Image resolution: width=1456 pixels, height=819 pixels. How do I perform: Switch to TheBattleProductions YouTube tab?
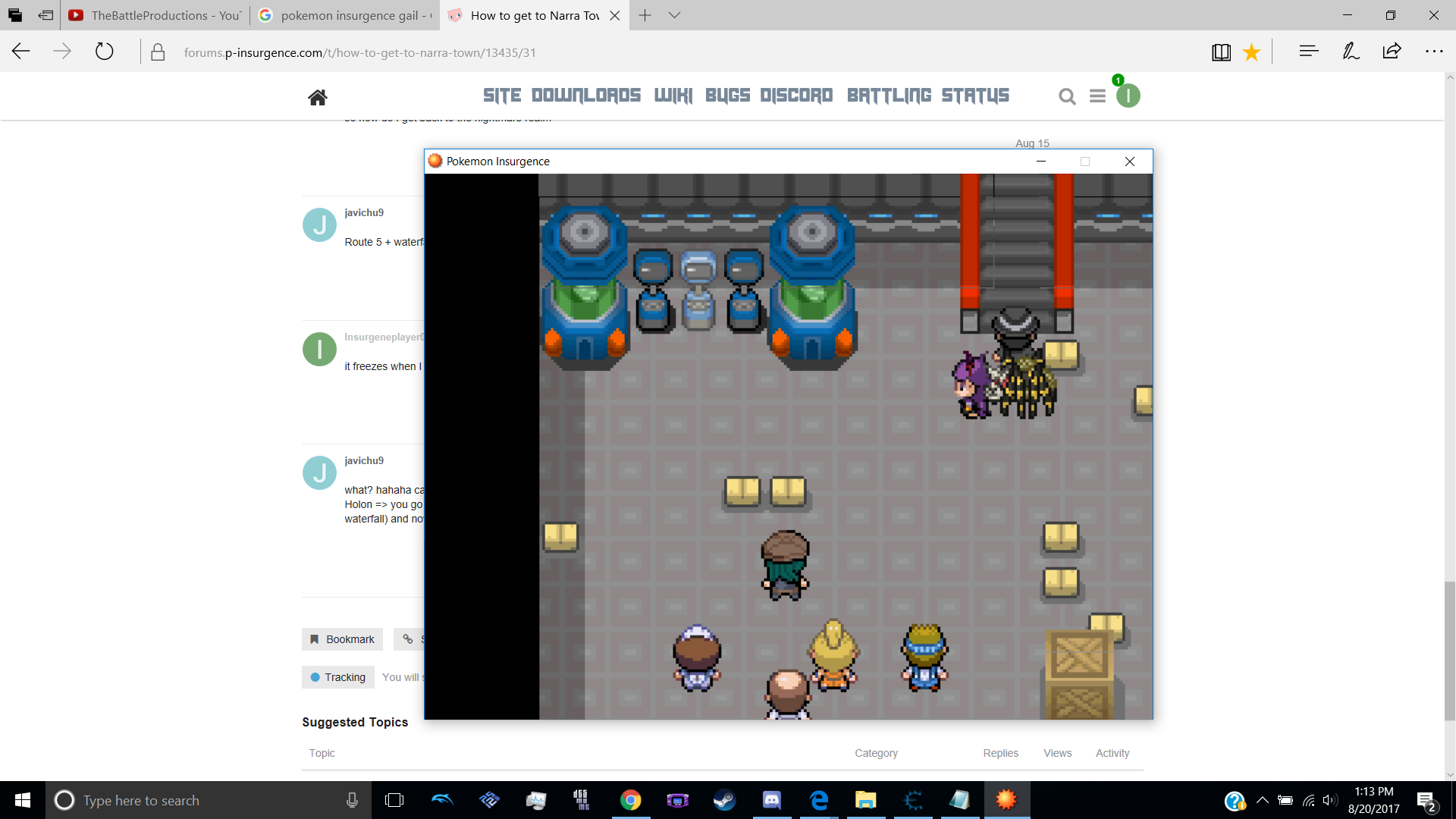(x=155, y=15)
